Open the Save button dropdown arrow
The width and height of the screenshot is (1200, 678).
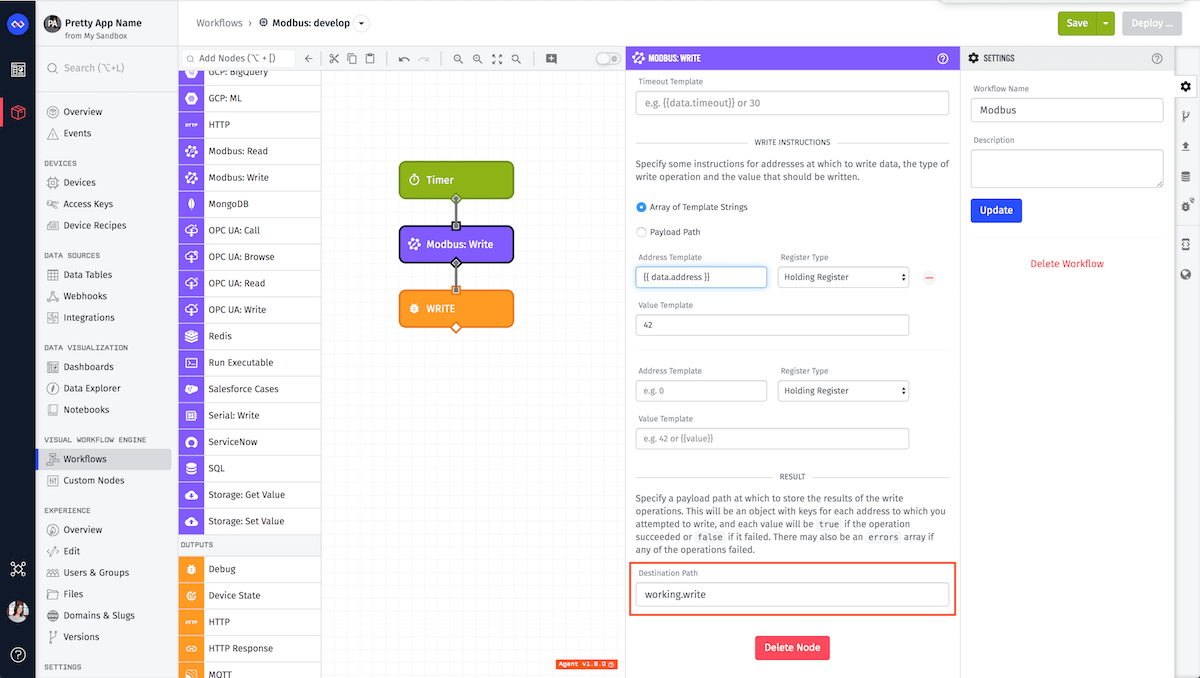(1105, 23)
